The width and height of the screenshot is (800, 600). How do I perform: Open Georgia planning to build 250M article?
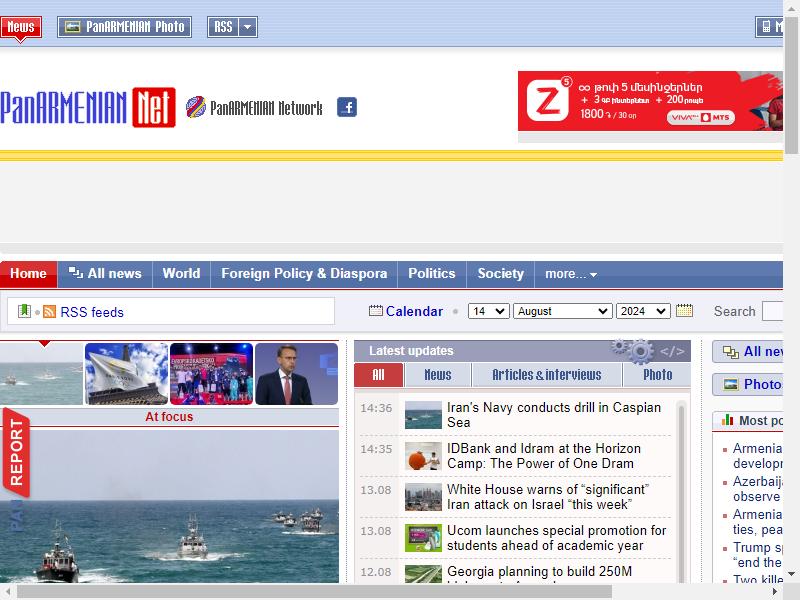(539, 571)
